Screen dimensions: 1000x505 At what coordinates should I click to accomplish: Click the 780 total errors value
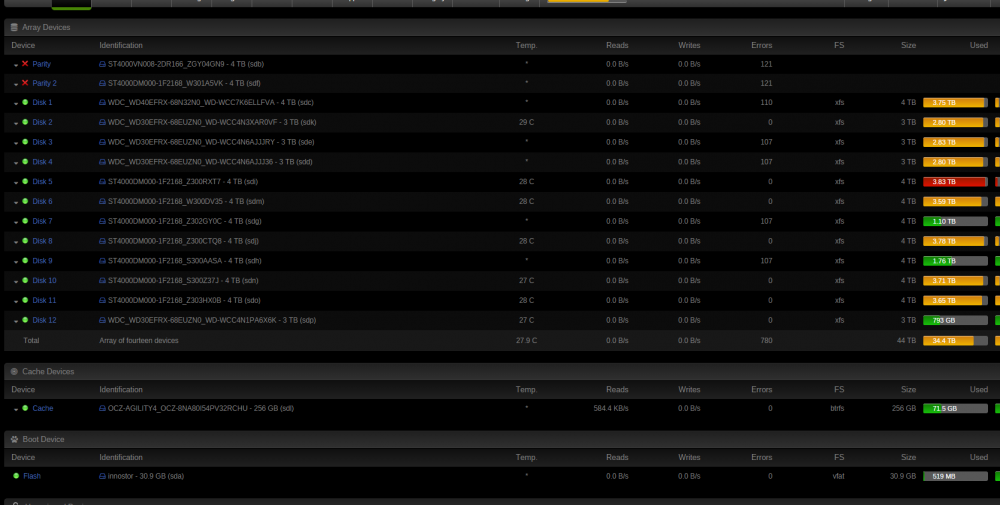pyautogui.click(x=766, y=340)
